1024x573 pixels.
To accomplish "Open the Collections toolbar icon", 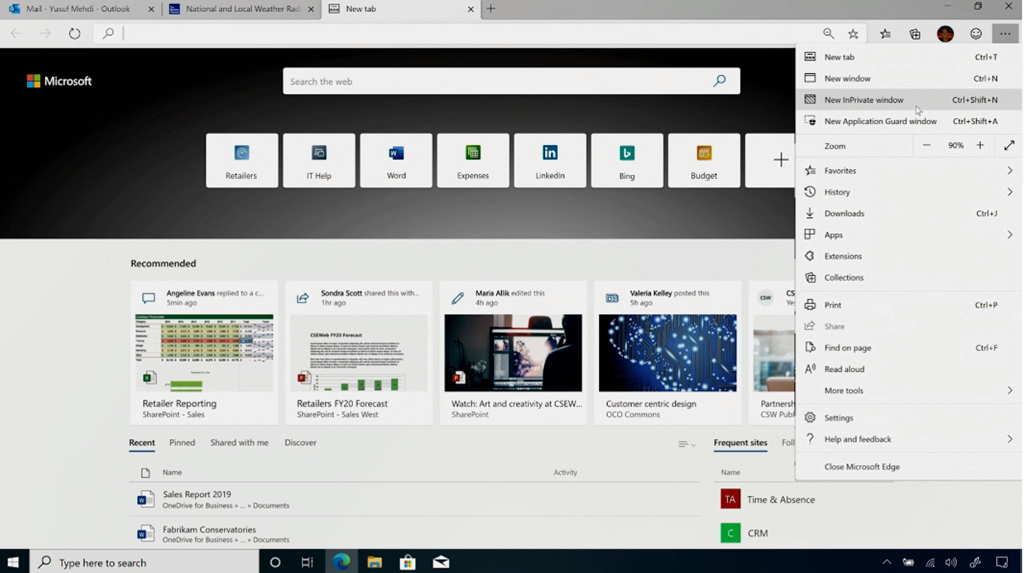I will click(x=915, y=33).
